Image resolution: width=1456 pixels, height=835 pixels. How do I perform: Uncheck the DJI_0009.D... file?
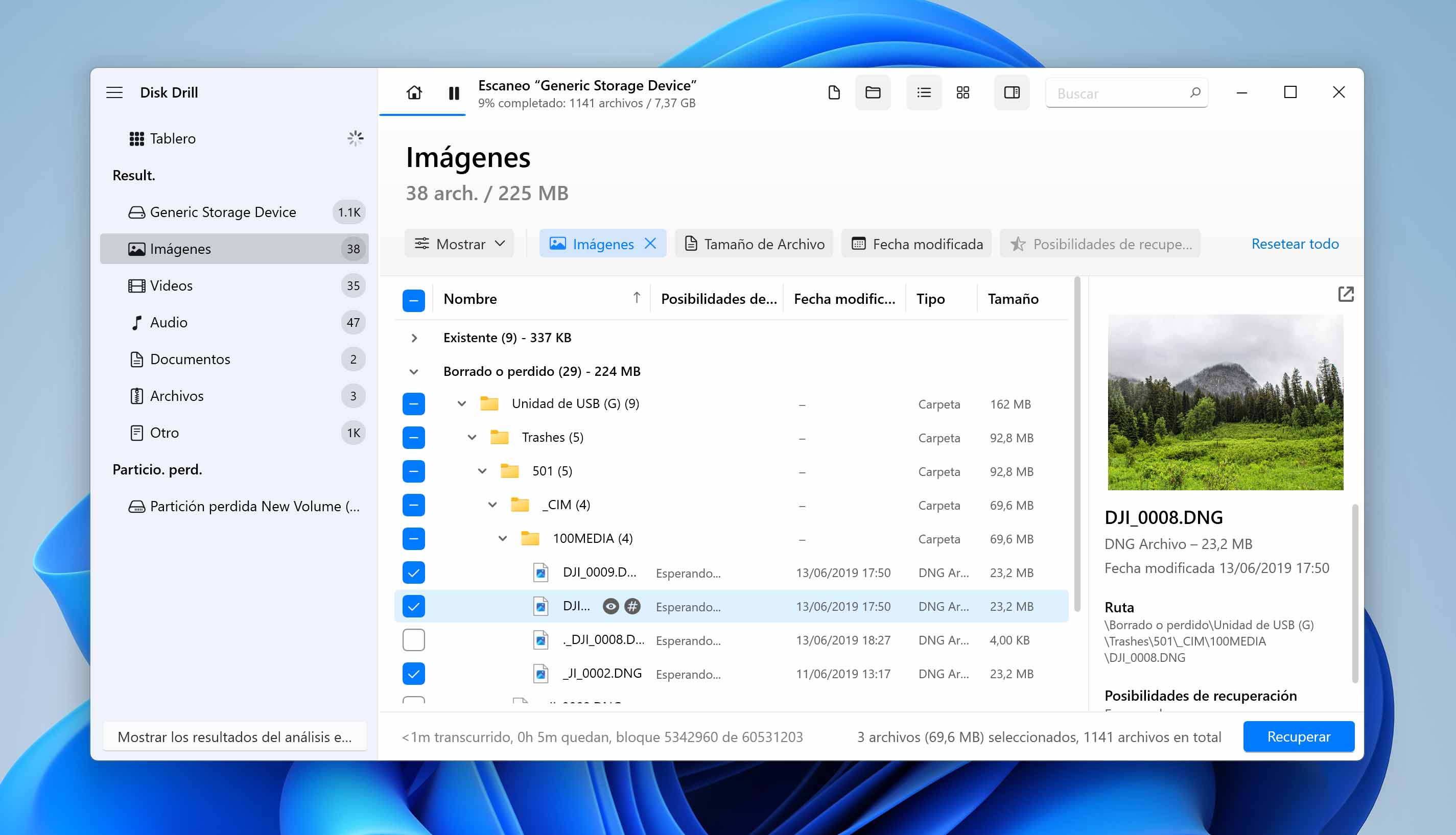(414, 572)
